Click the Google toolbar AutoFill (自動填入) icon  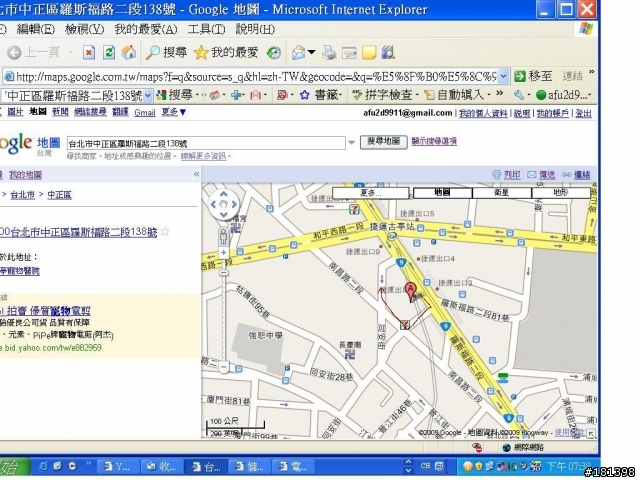coord(429,95)
